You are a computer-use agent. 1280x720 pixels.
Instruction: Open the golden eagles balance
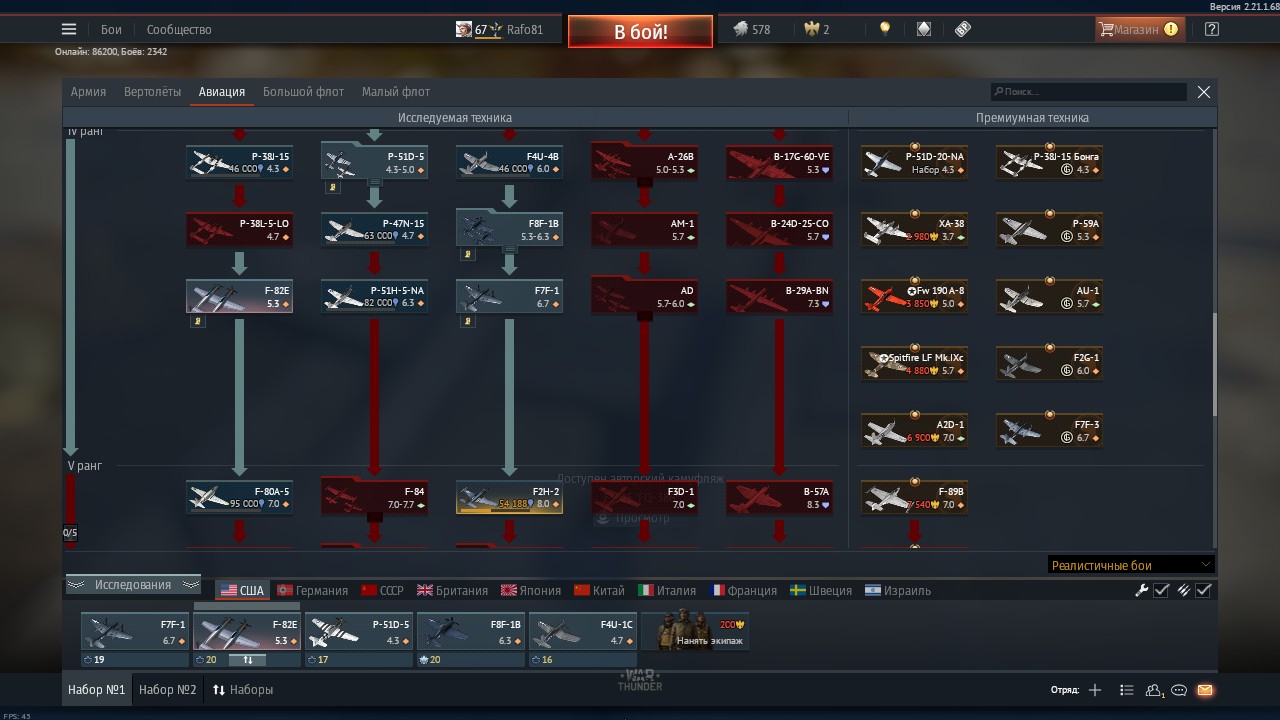pos(817,29)
